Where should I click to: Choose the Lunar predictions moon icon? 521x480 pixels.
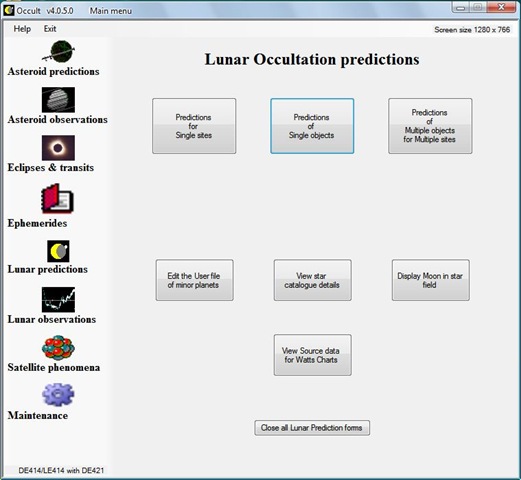point(58,251)
